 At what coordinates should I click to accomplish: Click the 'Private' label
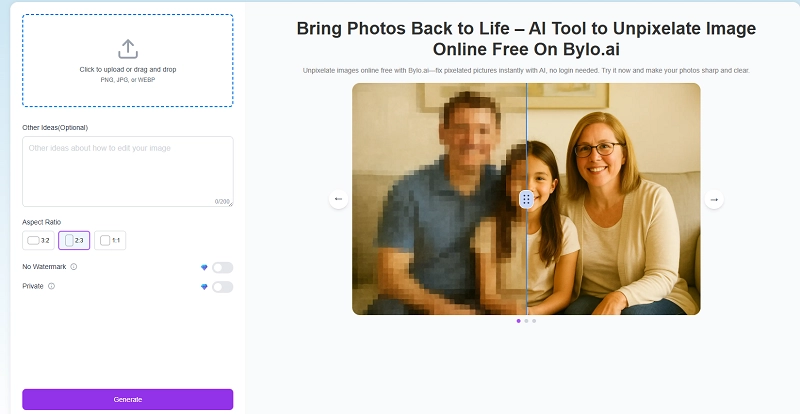[33, 286]
